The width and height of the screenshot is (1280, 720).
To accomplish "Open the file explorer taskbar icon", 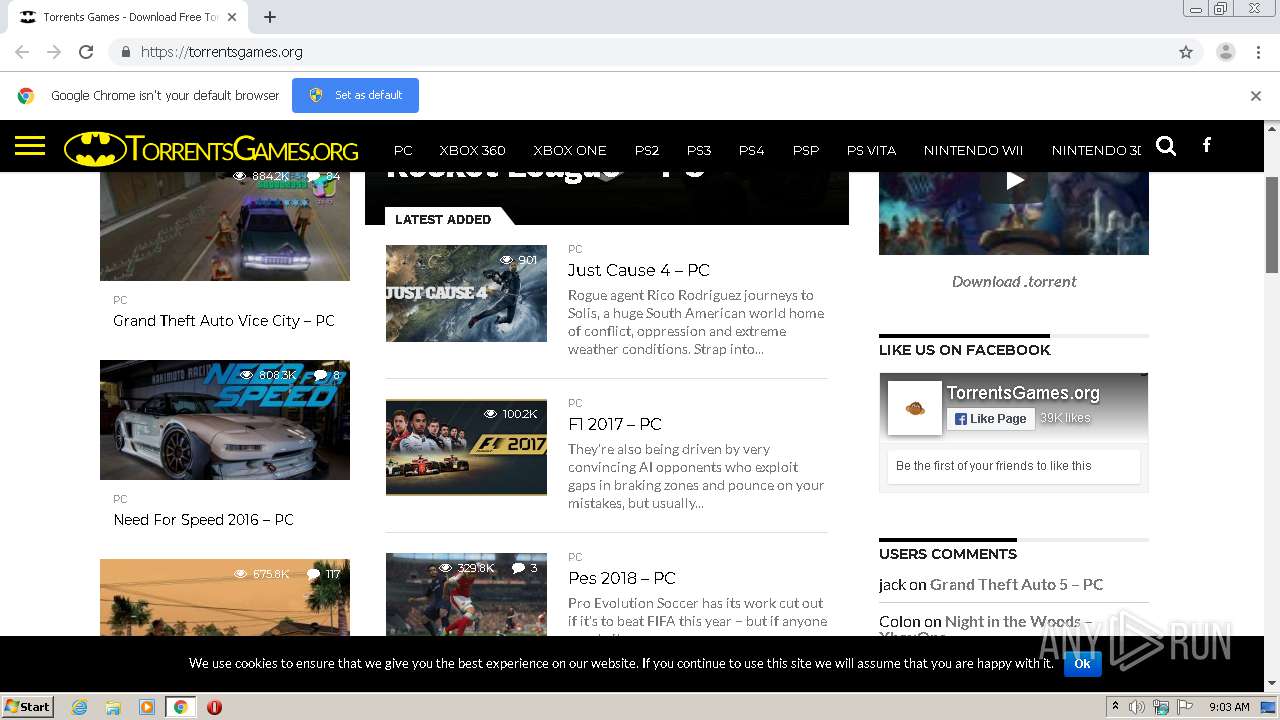I will coord(113,707).
